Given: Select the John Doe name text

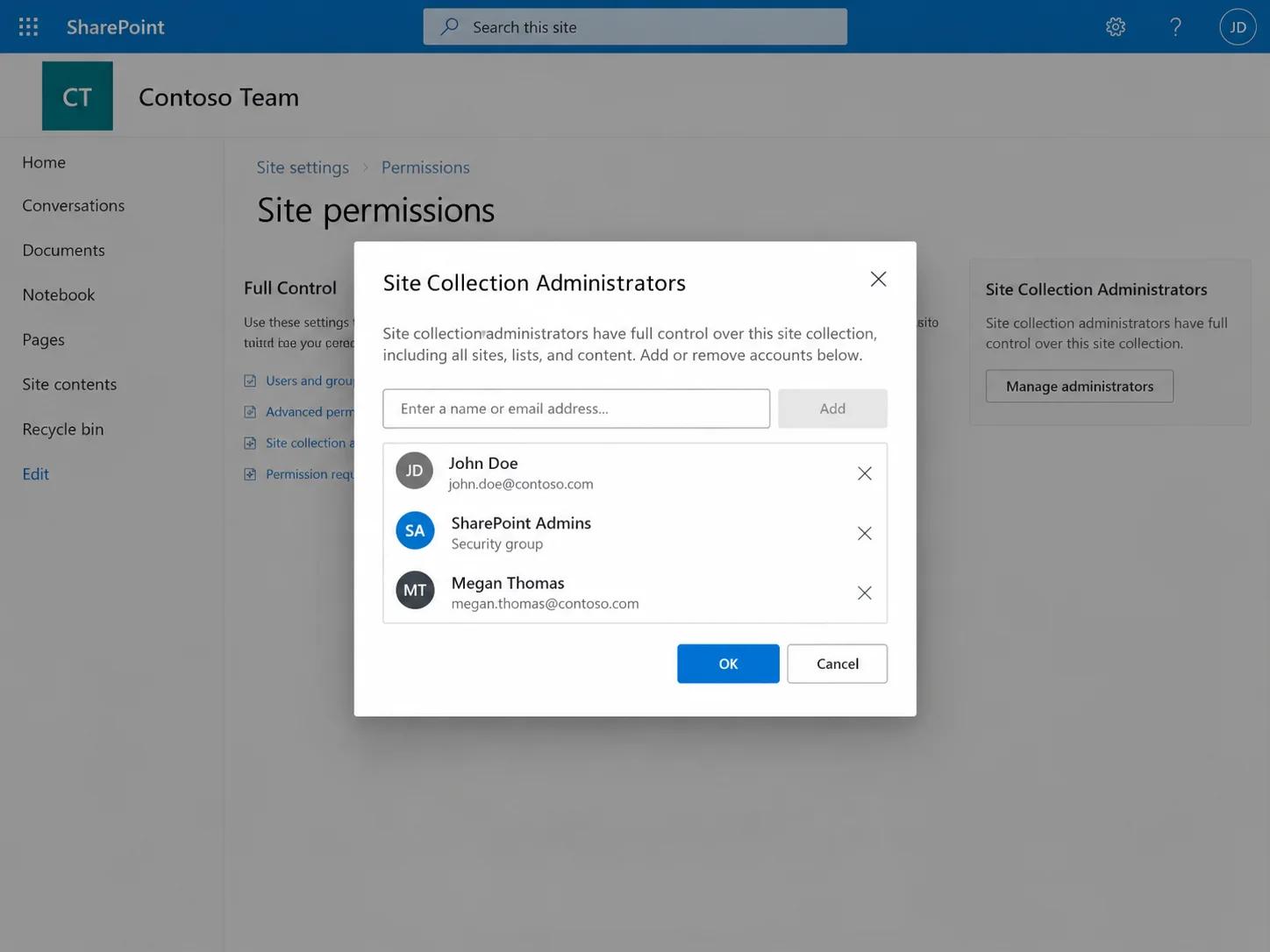Looking at the screenshot, I should coord(483,463).
